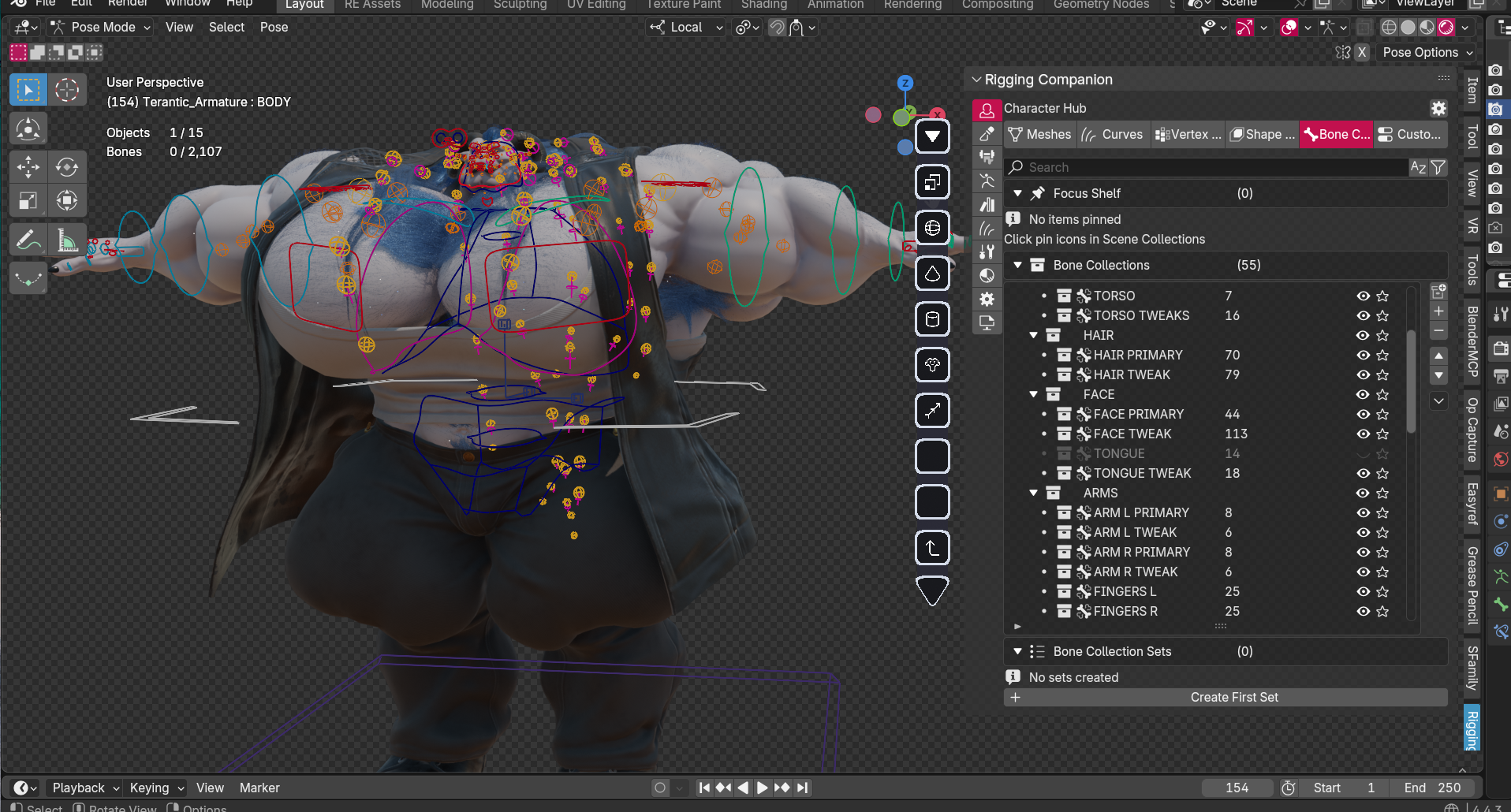
Task: Click the filter funnel icon by the search
Action: coord(1438,167)
